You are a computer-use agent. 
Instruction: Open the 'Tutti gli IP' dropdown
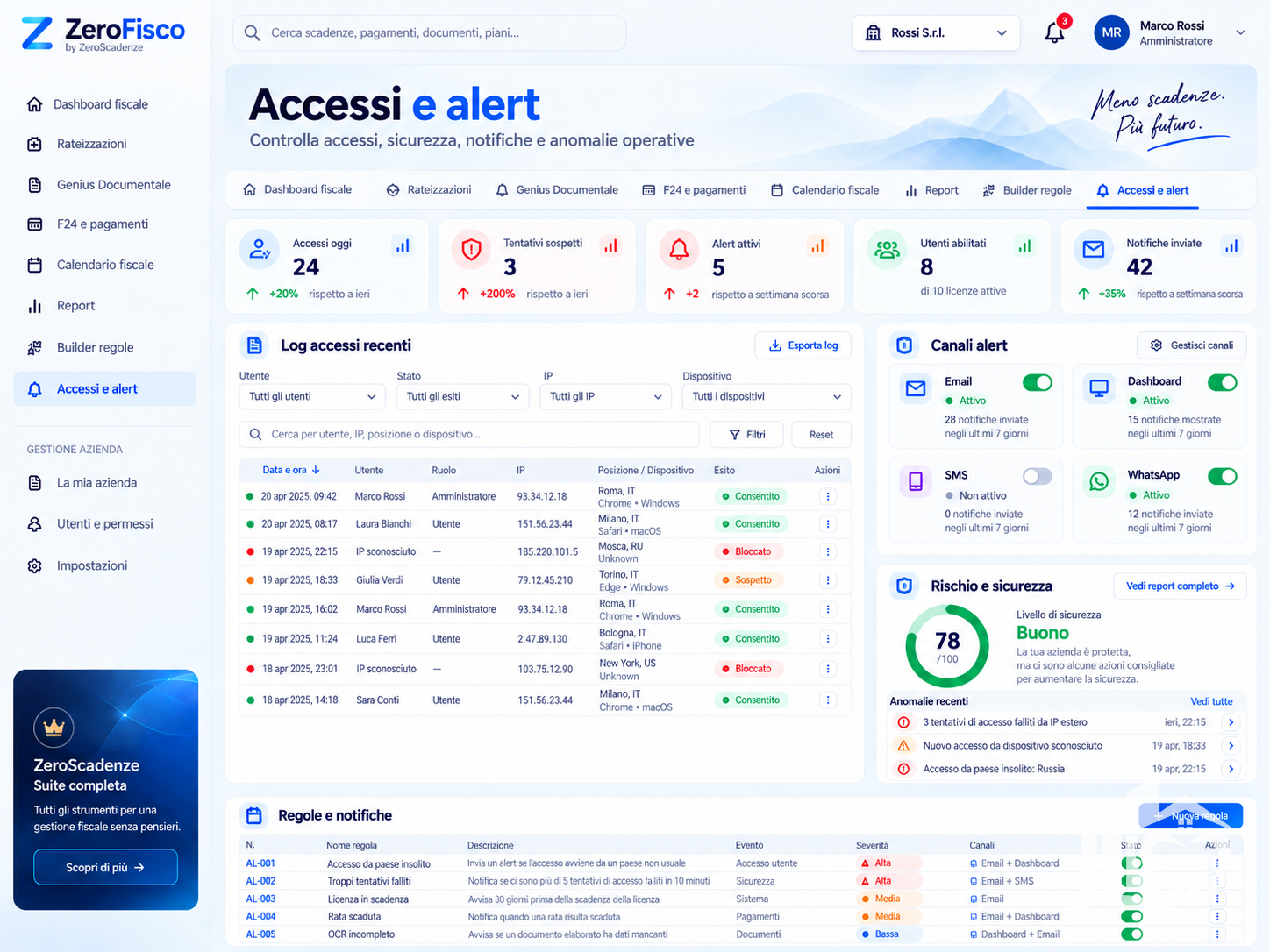tap(606, 397)
